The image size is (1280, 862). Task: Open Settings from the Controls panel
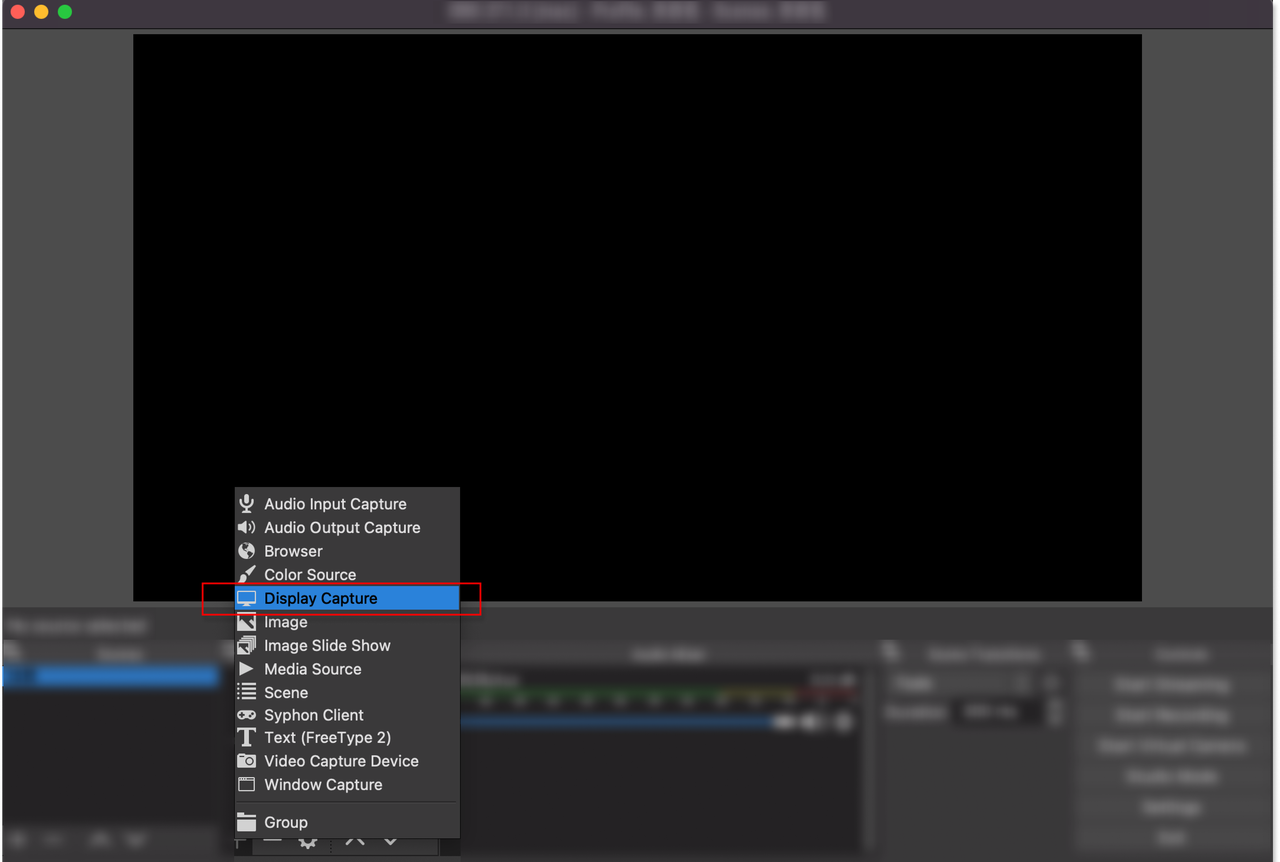(x=1171, y=807)
